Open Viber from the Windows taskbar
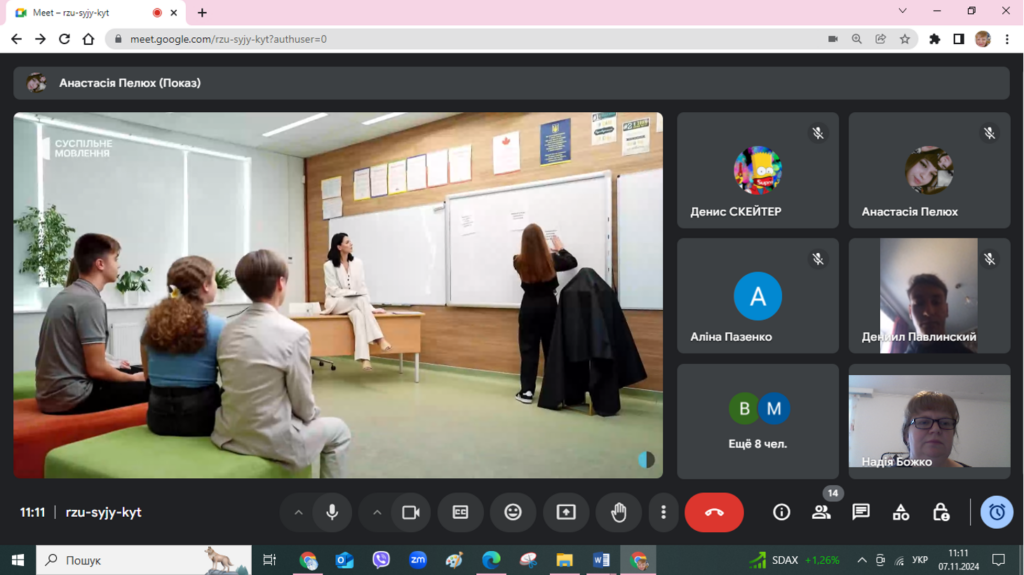The image size is (1024, 575). [380, 560]
